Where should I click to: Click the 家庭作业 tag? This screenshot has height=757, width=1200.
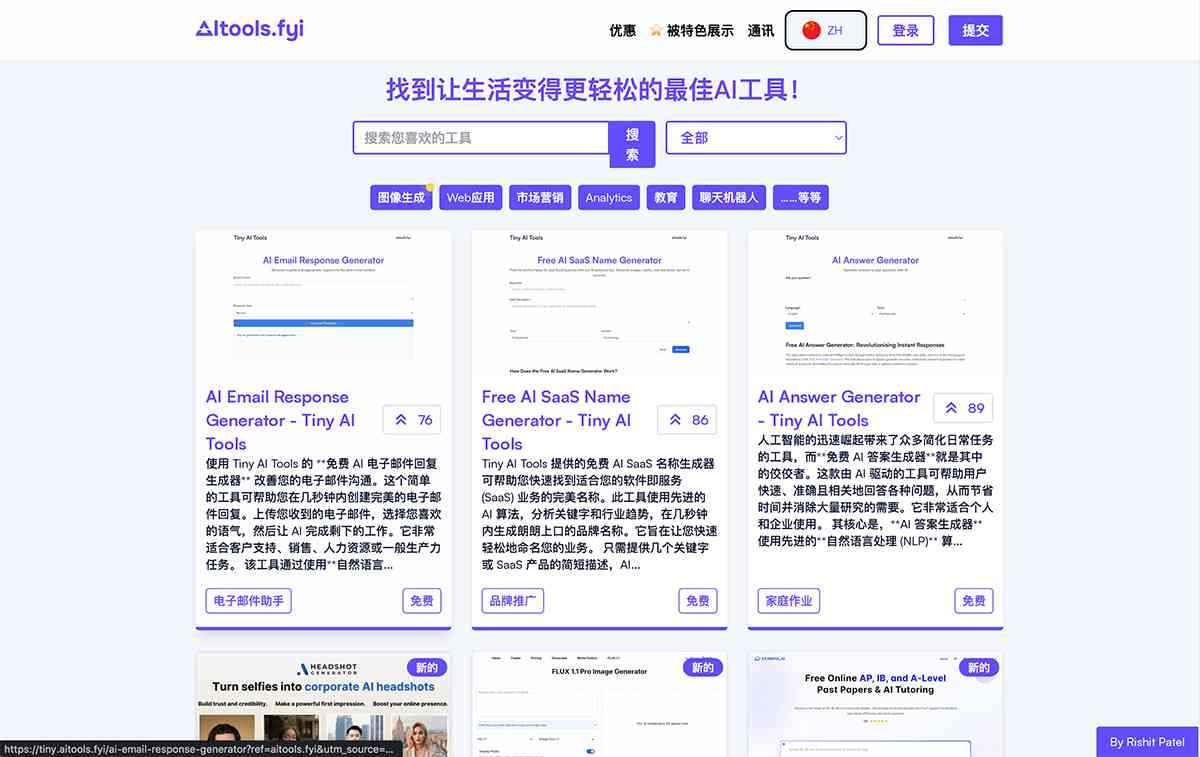tap(789, 601)
